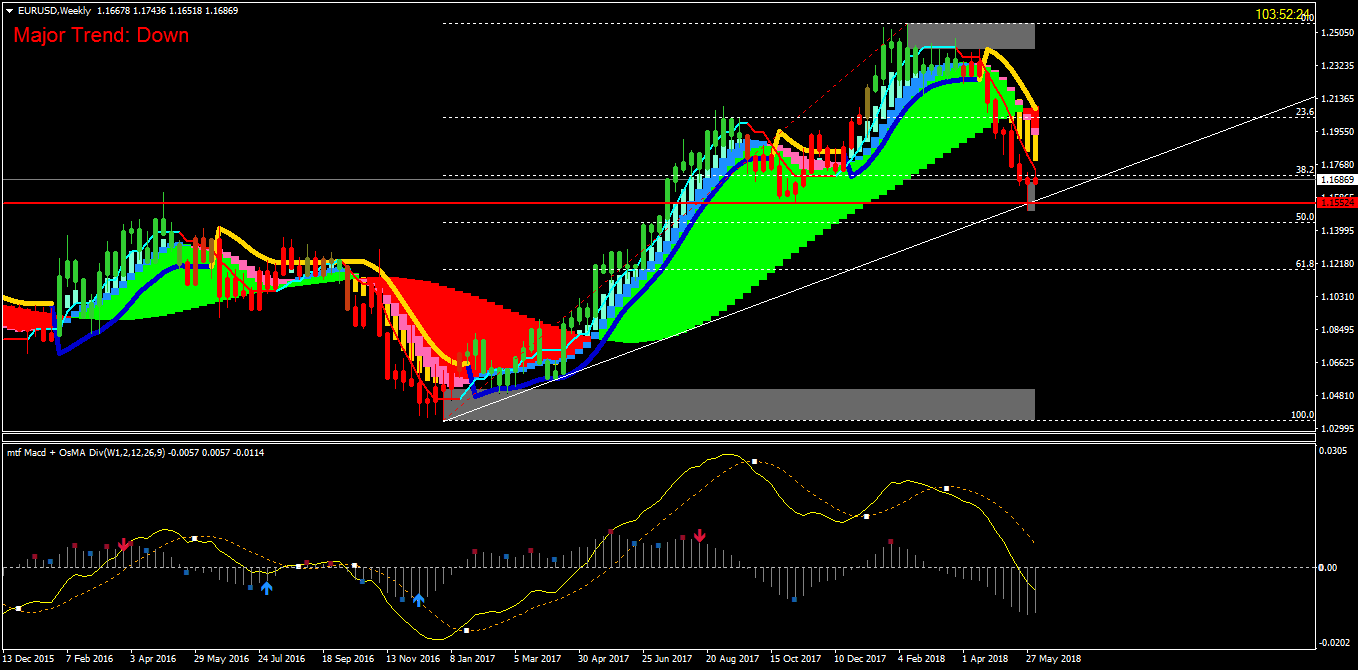This screenshot has height=670, width=1358.
Task: Click the 1.06625 price on the axis
Action: click(1337, 363)
